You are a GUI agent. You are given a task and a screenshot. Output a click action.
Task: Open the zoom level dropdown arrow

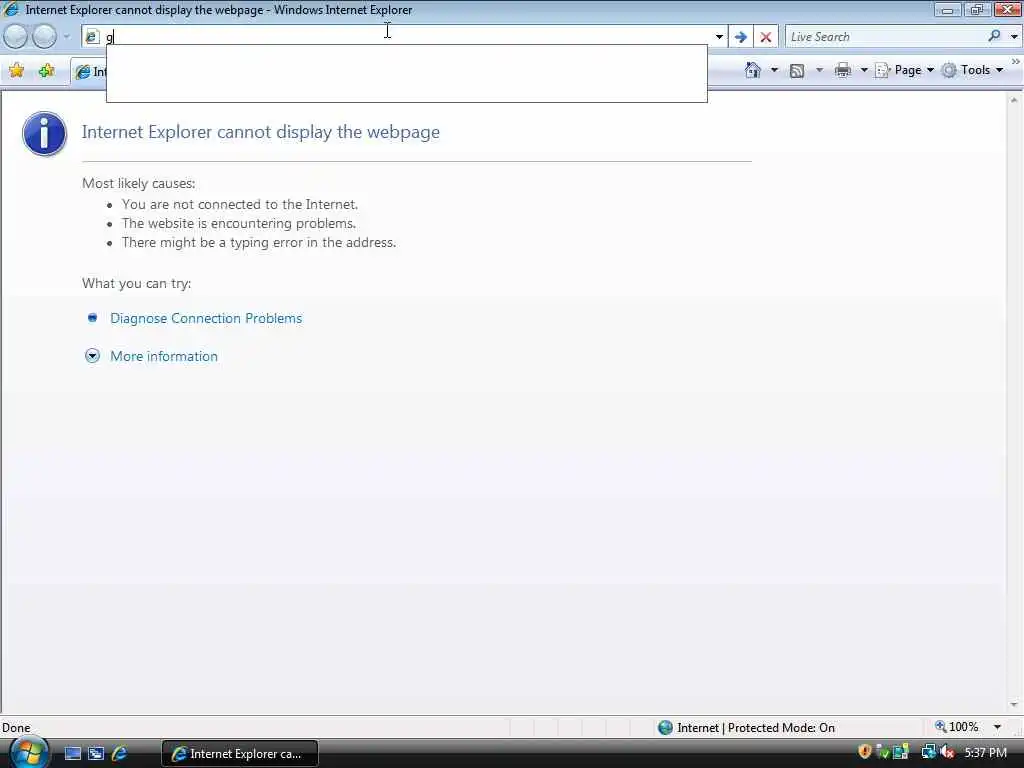click(997, 727)
